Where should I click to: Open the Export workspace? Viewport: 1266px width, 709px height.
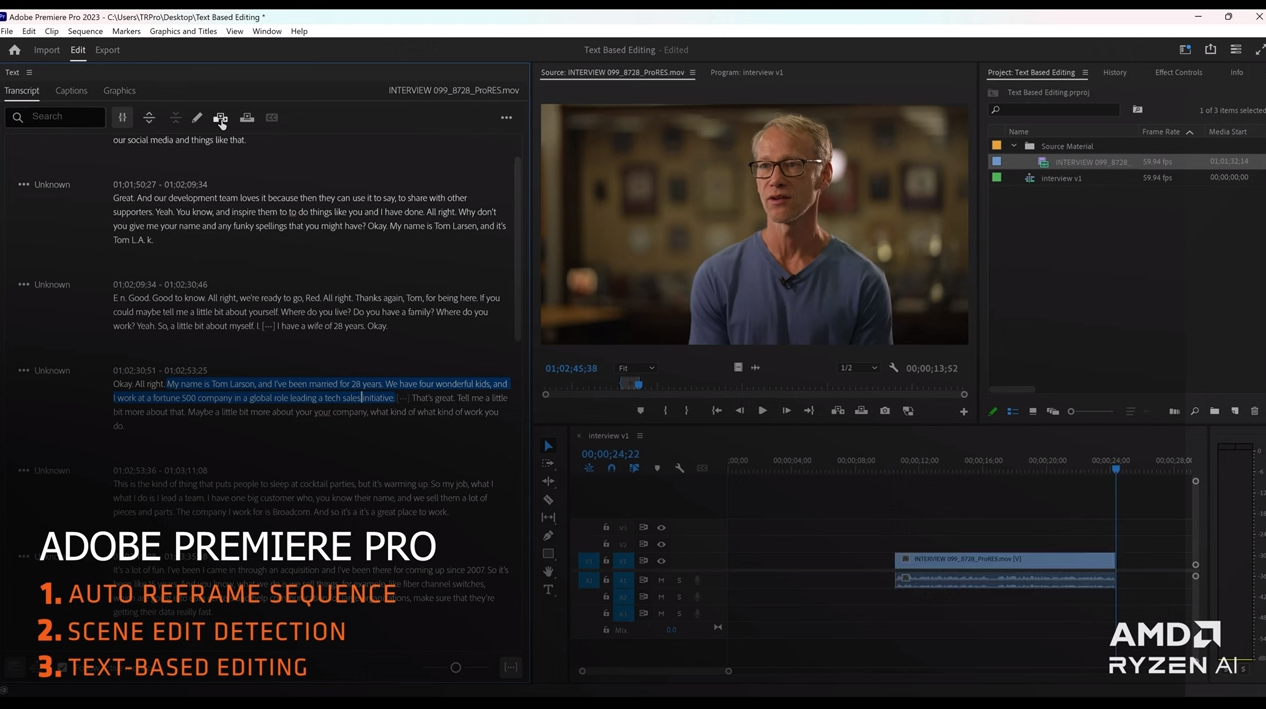click(x=107, y=50)
